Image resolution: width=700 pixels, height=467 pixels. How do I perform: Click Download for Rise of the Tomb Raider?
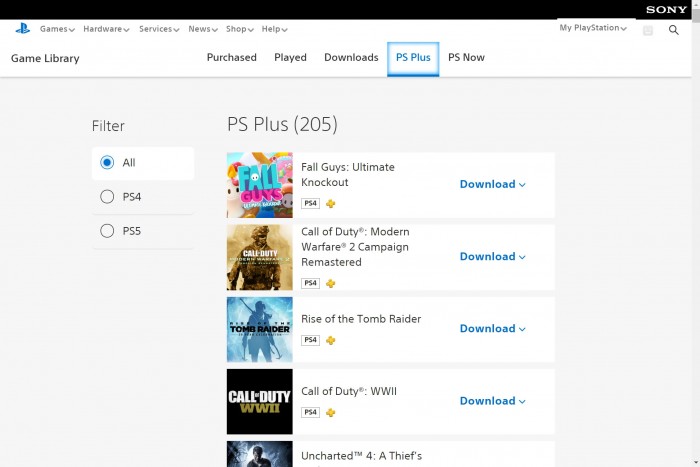coord(492,328)
